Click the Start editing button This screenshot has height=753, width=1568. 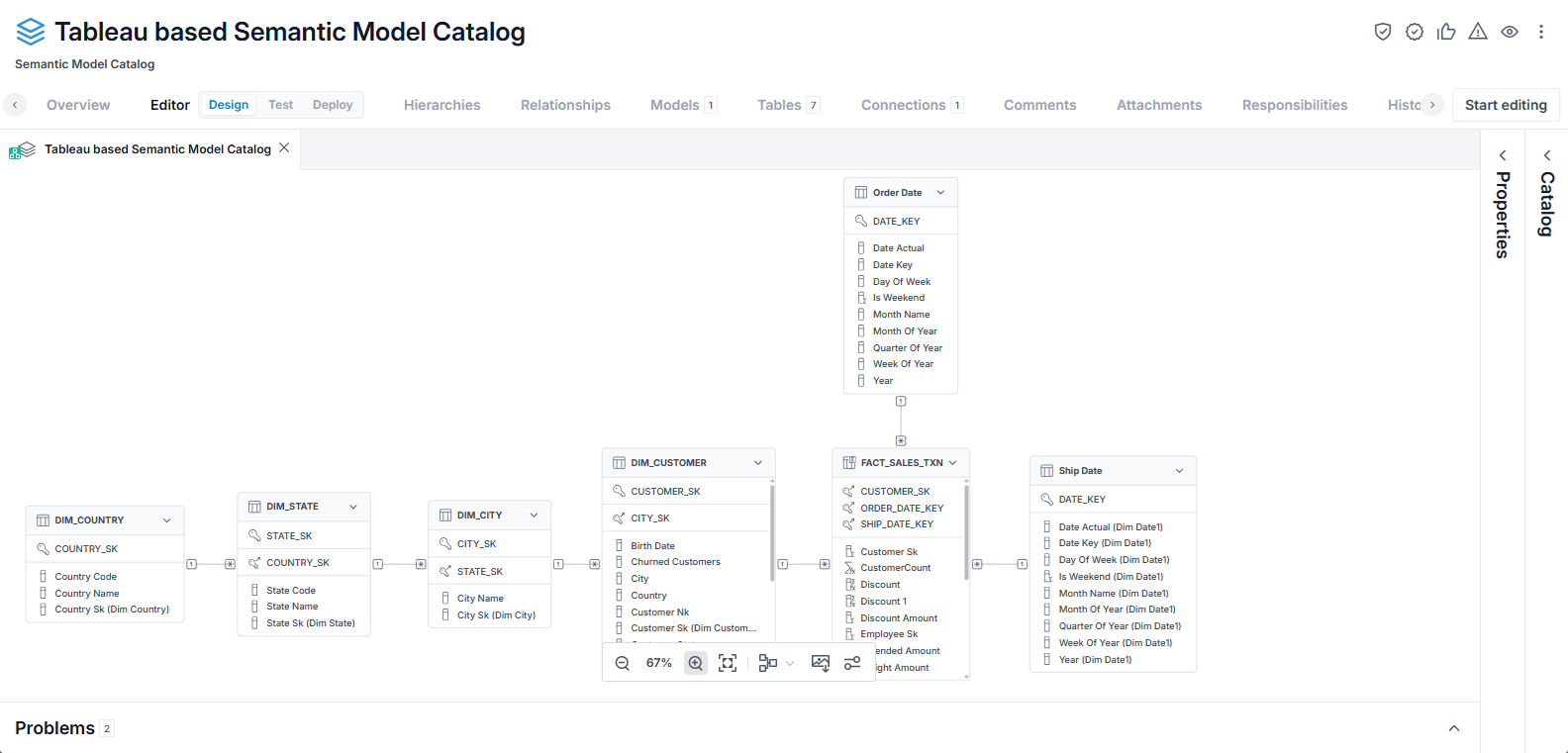click(x=1506, y=105)
